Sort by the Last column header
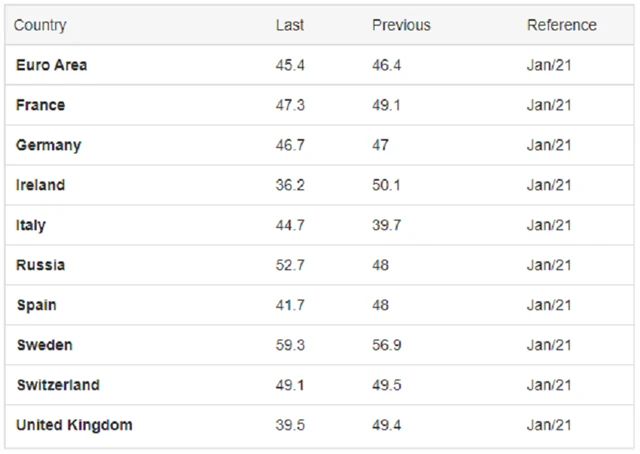640x454 pixels. (x=289, y=25)
